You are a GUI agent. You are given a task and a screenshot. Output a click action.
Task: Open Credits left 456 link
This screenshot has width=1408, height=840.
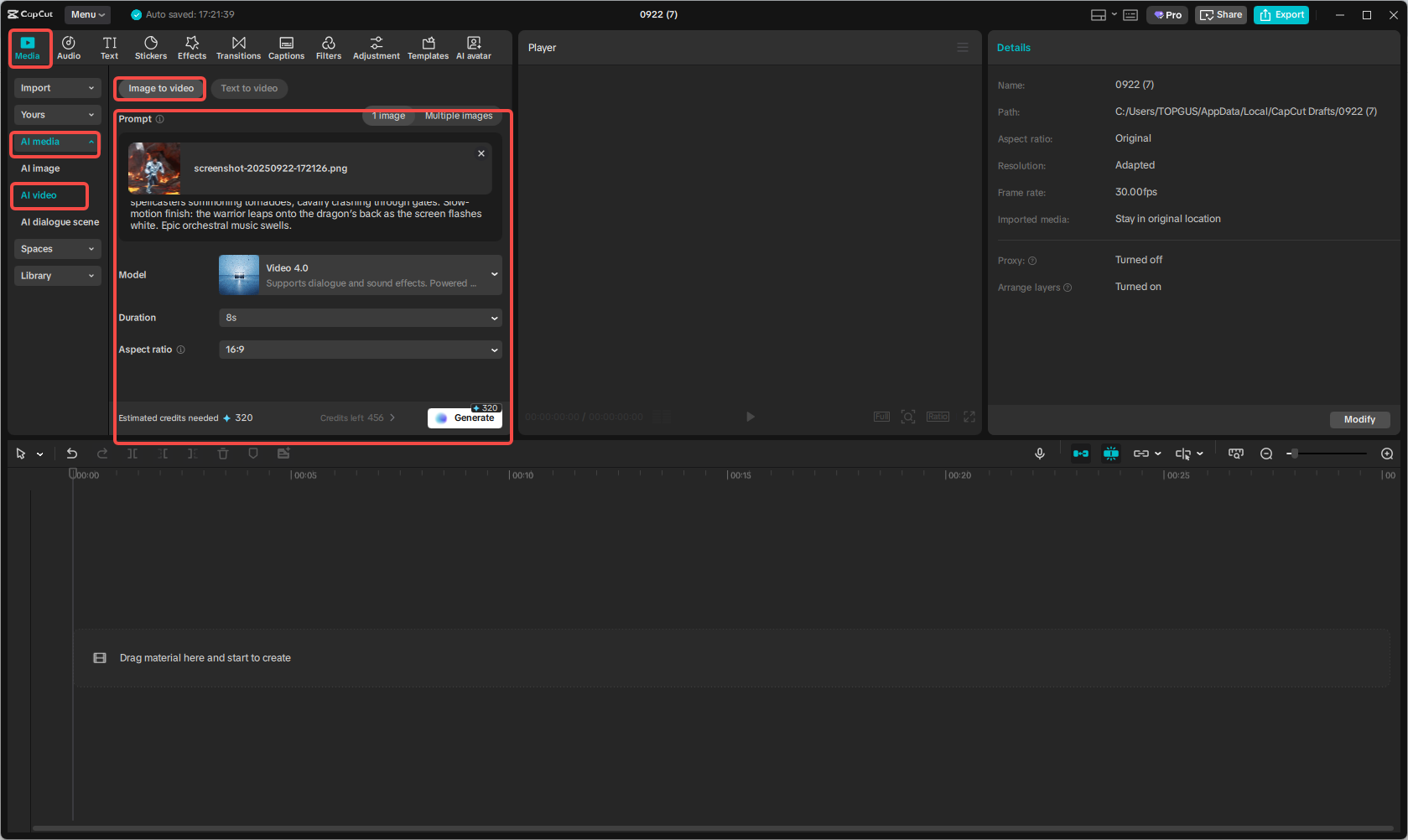[x=357, y=417]
